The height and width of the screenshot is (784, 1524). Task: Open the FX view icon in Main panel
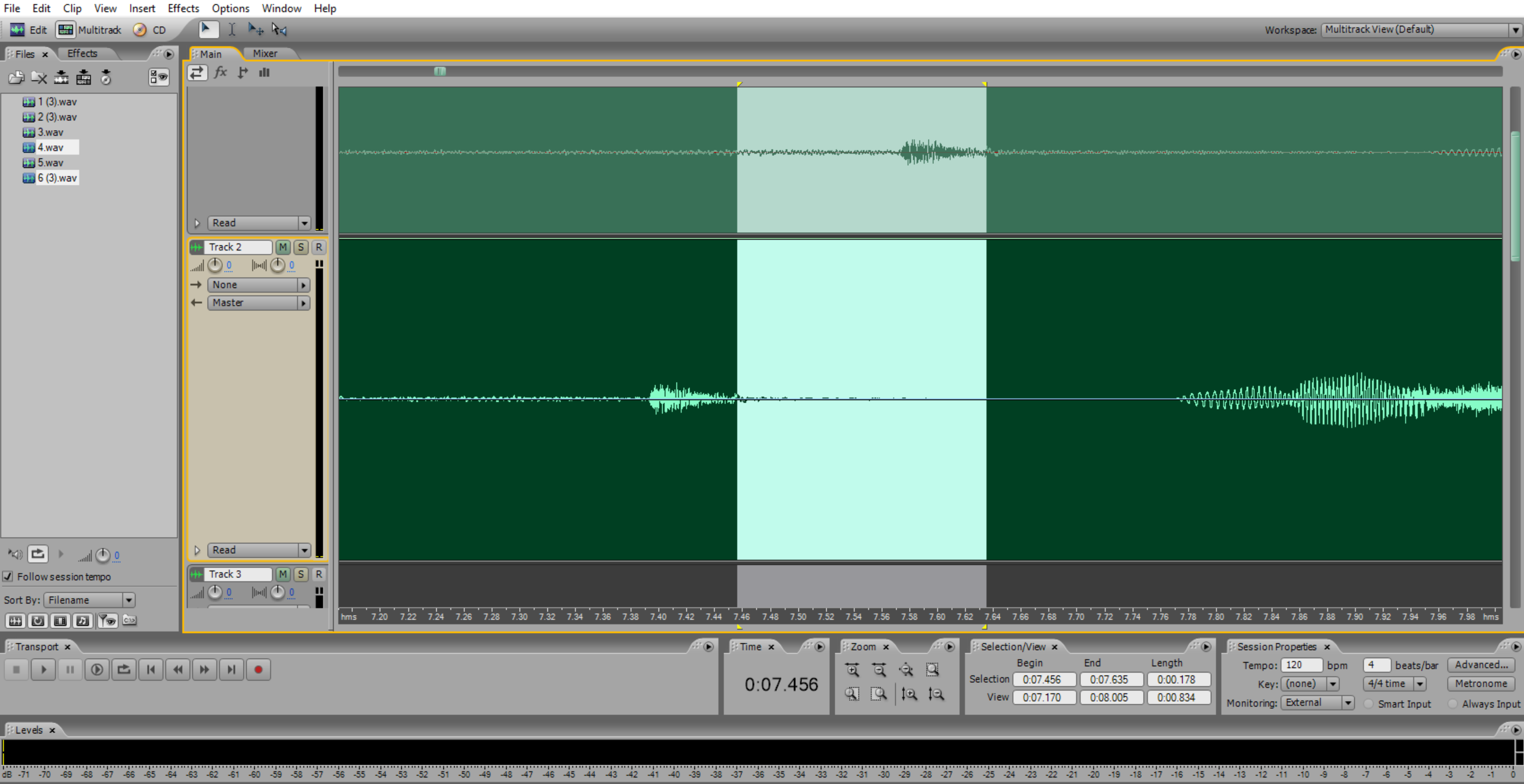coord(220,72)
